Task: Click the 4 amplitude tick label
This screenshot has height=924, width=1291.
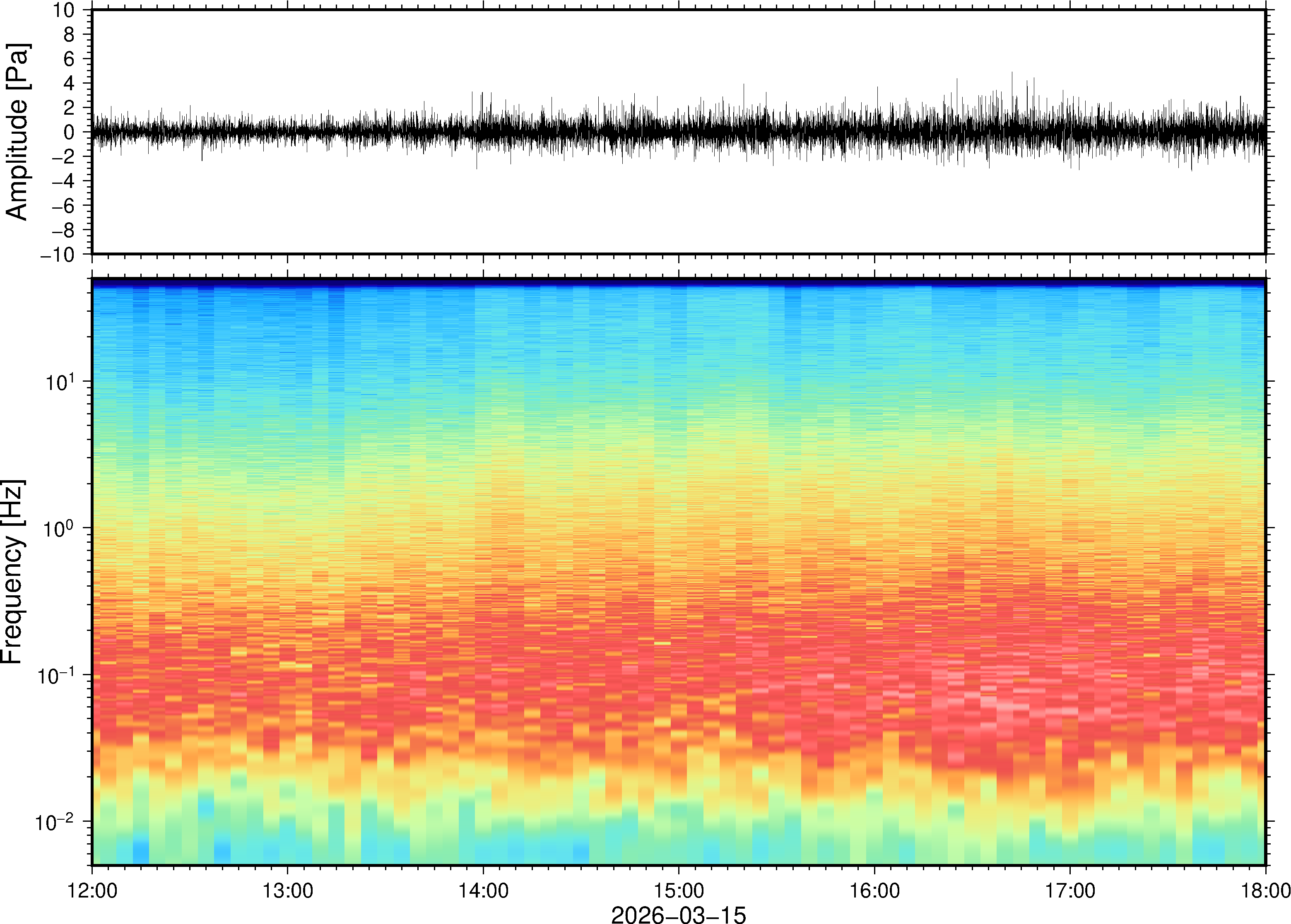Action: pyautogui.click(x=69, y=83)
